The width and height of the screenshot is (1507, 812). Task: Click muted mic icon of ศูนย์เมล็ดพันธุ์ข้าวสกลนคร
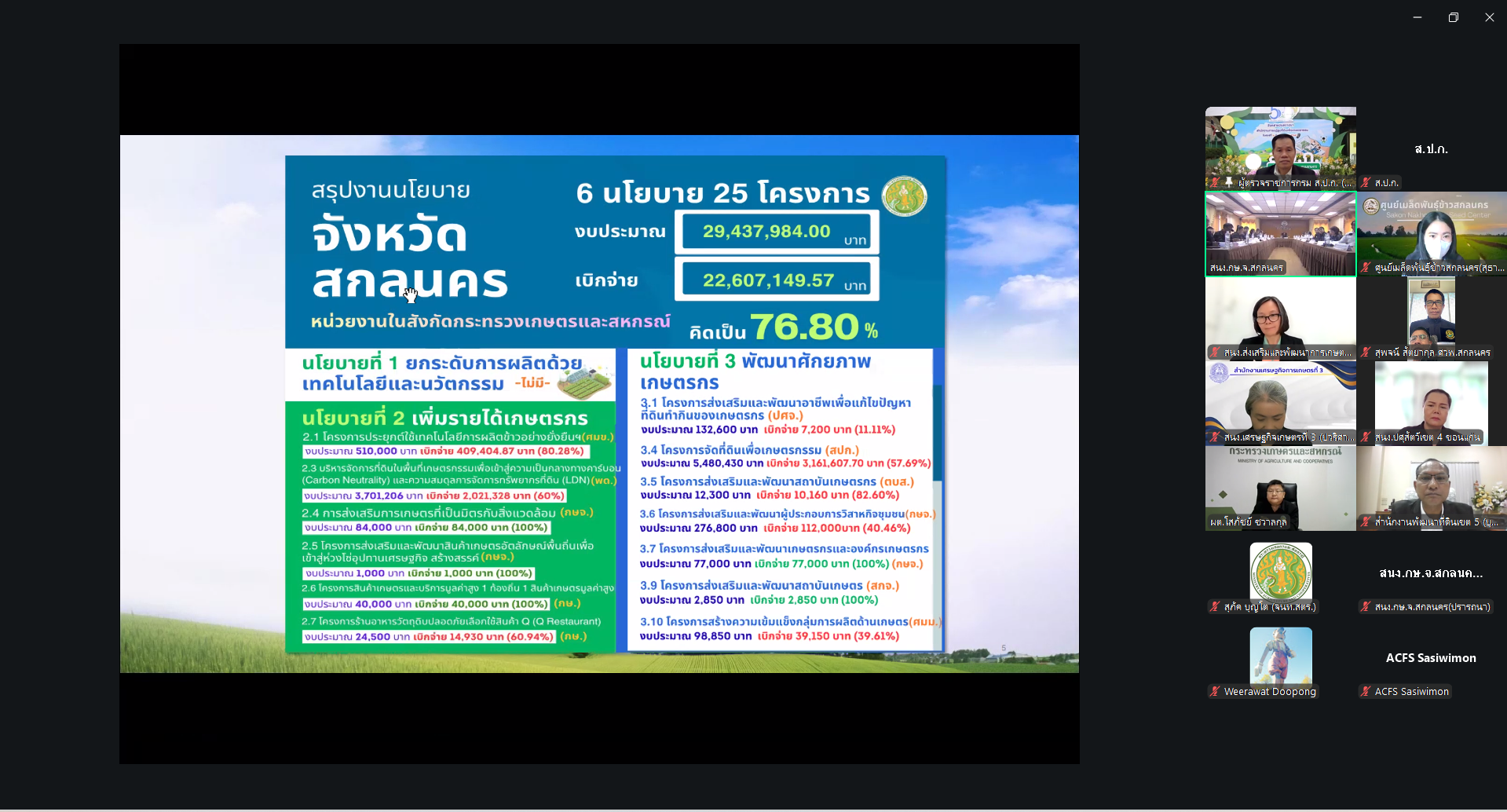coord(1366,268)
